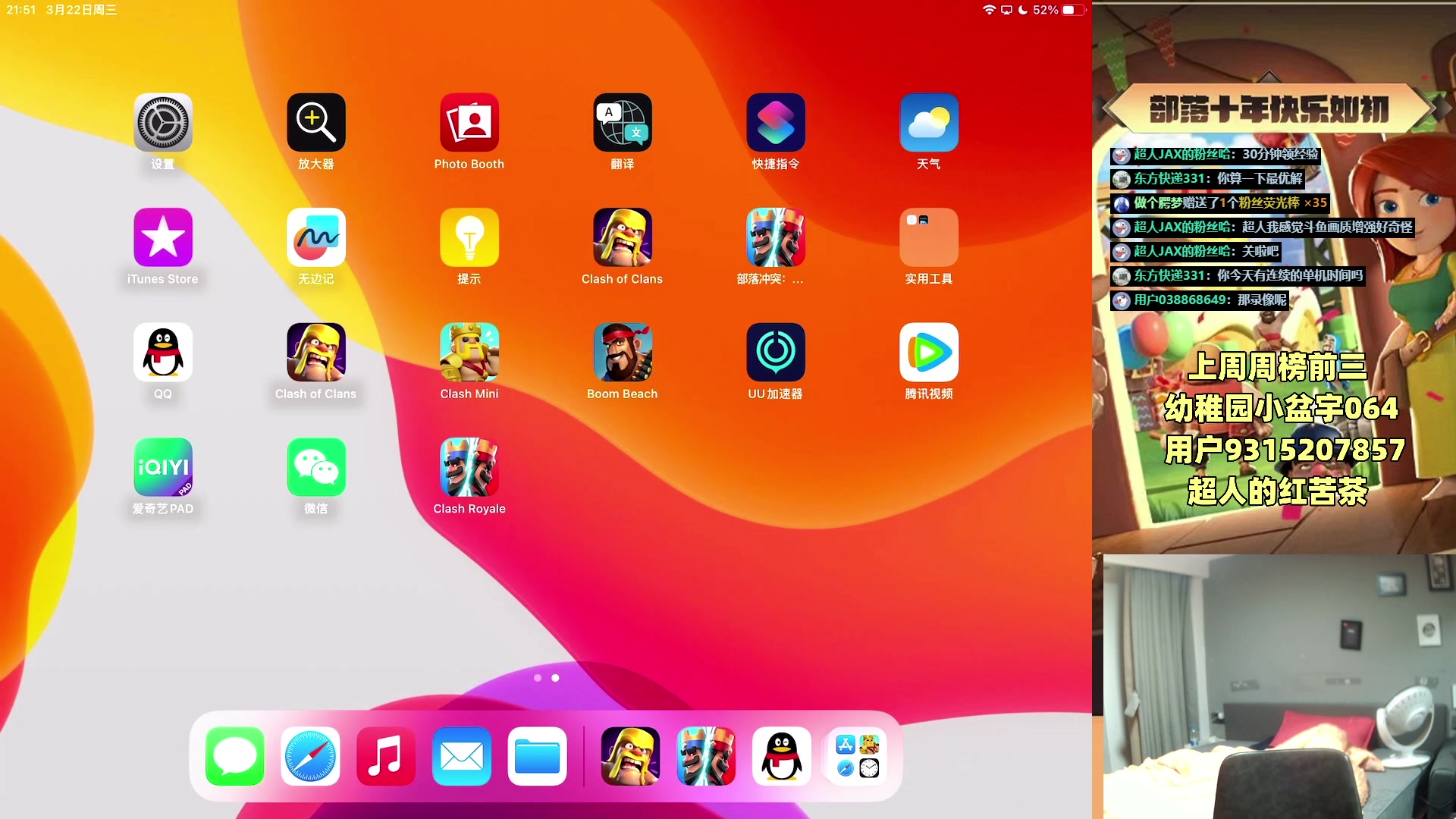Click the name 用户9315207857
Viewport: 1456px width, 819px height.
click(1285, 450)
